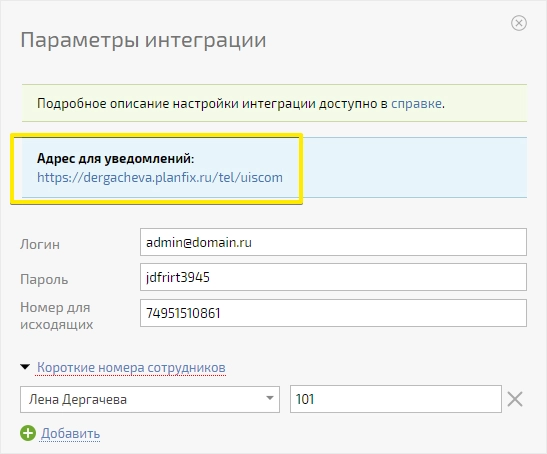Image resolution: width=547 pixels, height=454 pixels.
Task: Click the Адрес для уведомлений heading
Action: click(115, 158)
